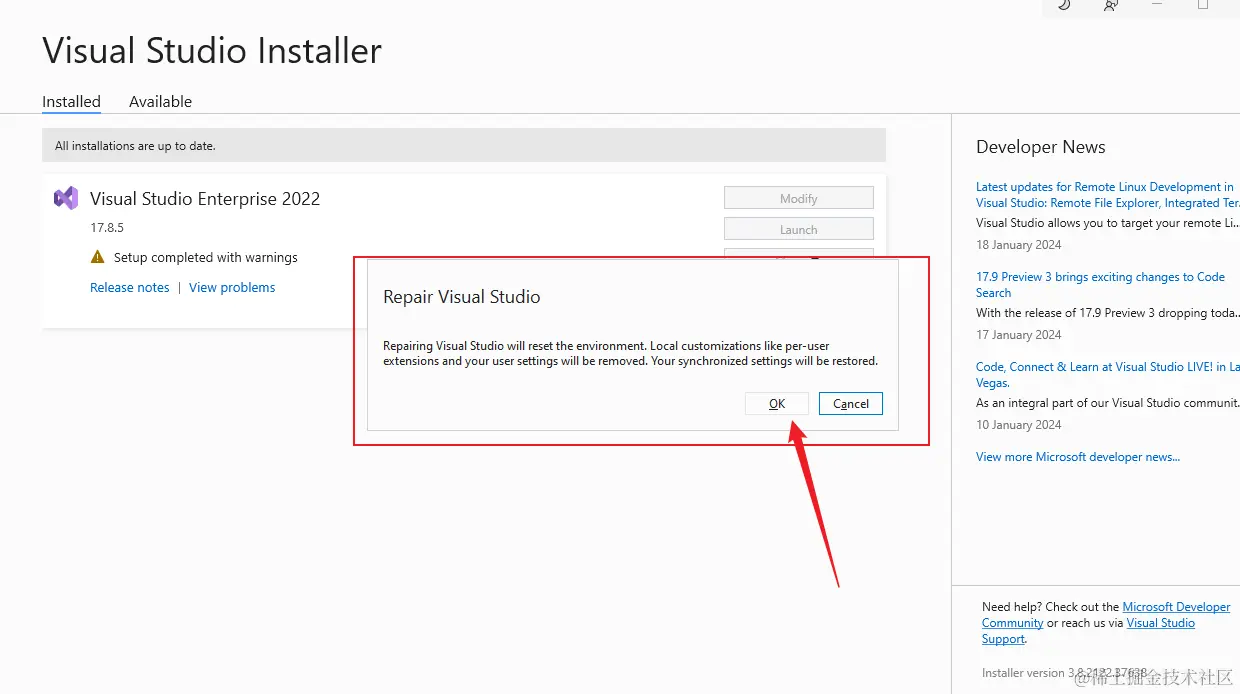1240x694 pixels.
Task: Toggle the dark theme moon icon
Action: point(1064,5)
